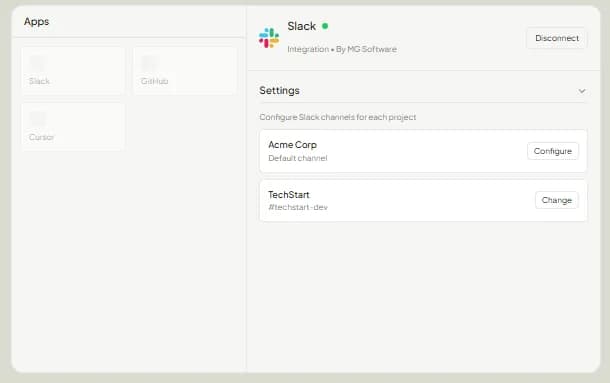Viewport: 610px width, 383px height.
Task: Click the green connected status dot
Action: point(325,26)
